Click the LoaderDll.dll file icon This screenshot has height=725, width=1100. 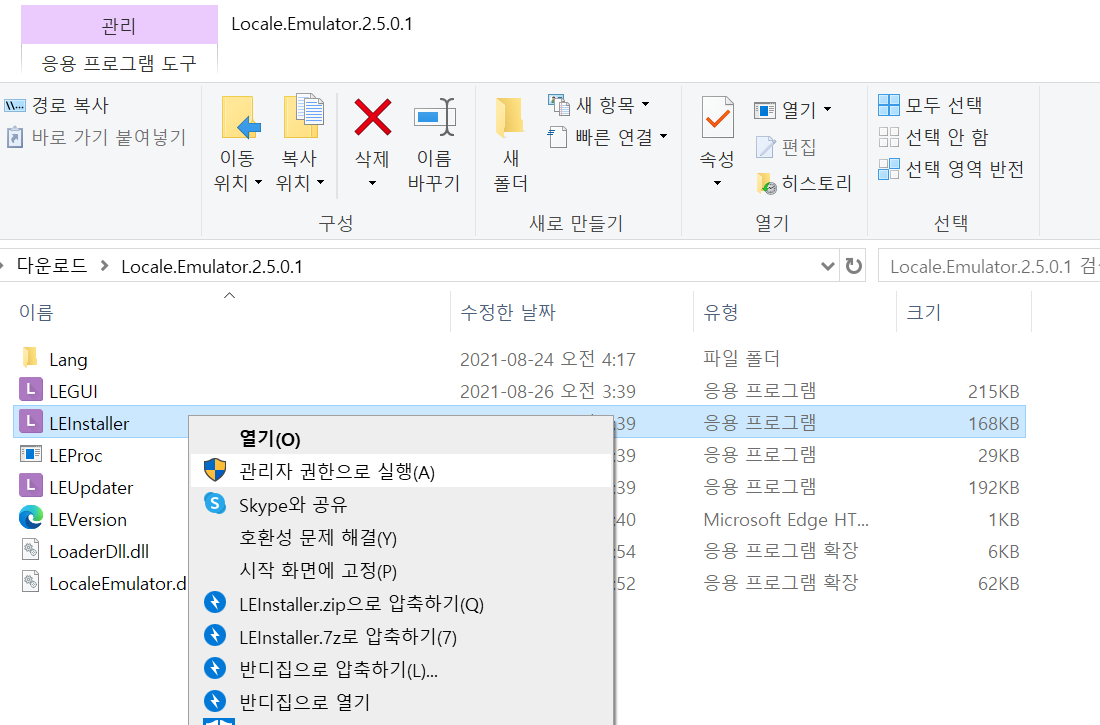point(30,550)
